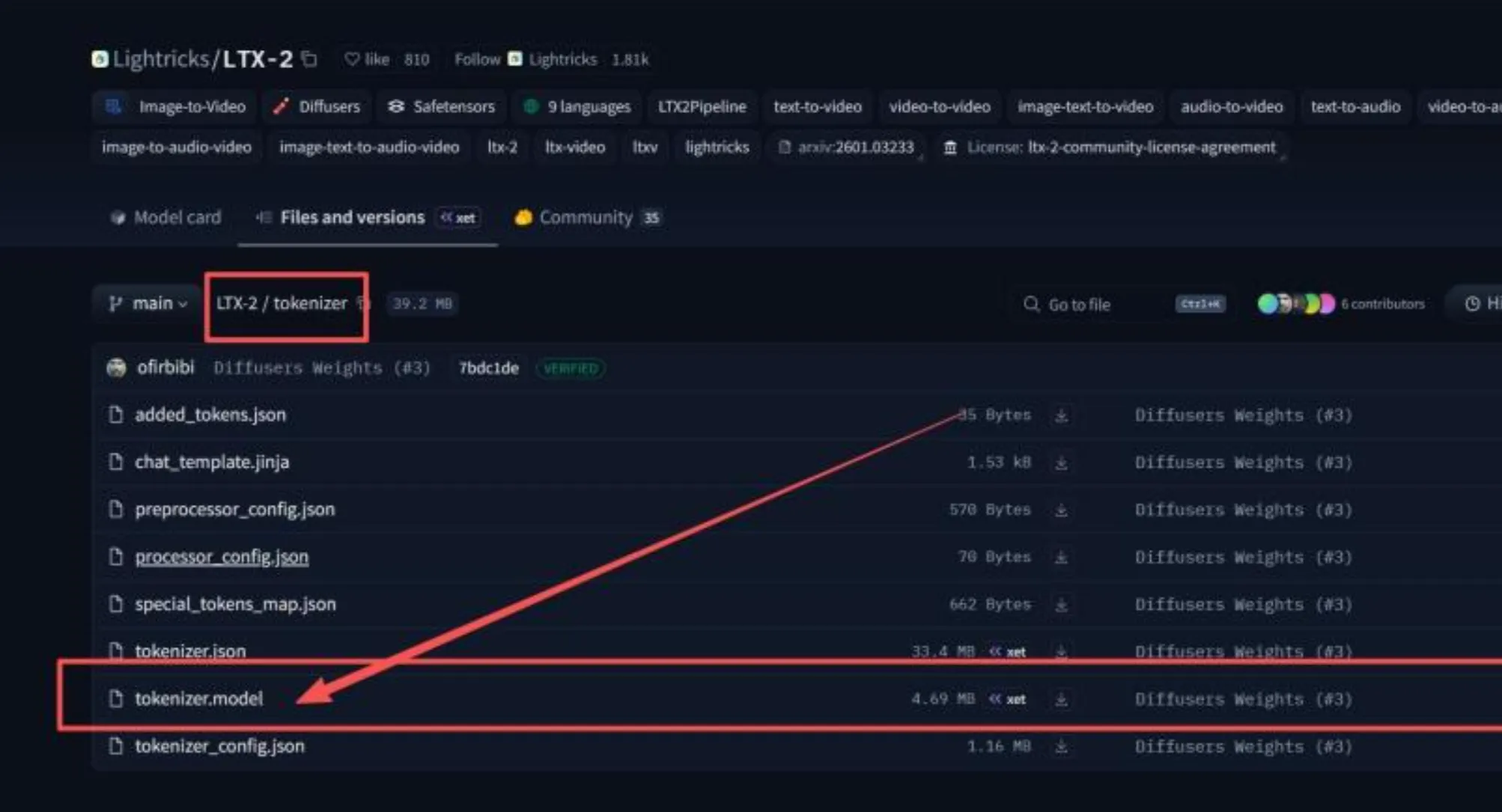Click the xet badge on tokenizer.json row

tap(1008, 652)
